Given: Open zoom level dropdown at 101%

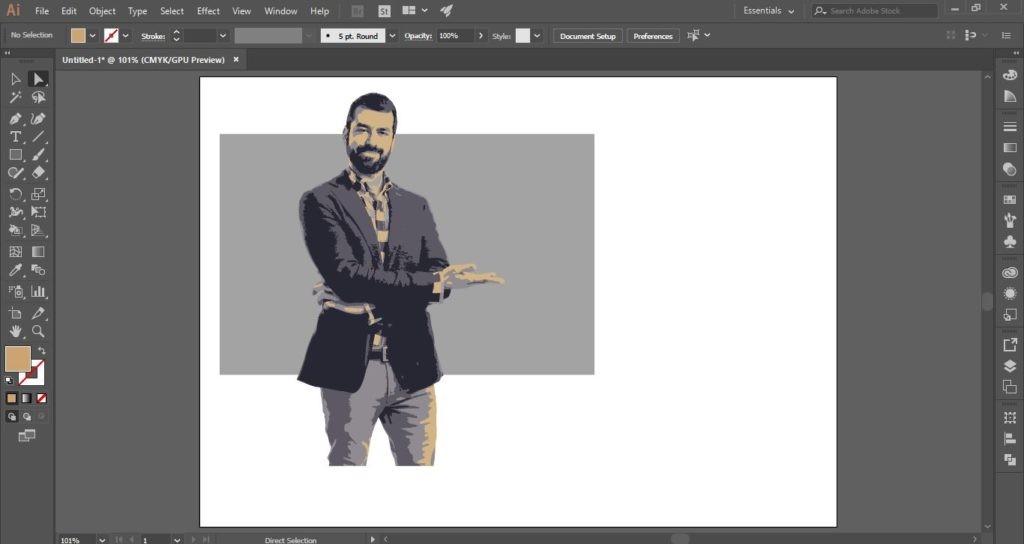Looking at the screenshot, I should (x=102, y=539).
